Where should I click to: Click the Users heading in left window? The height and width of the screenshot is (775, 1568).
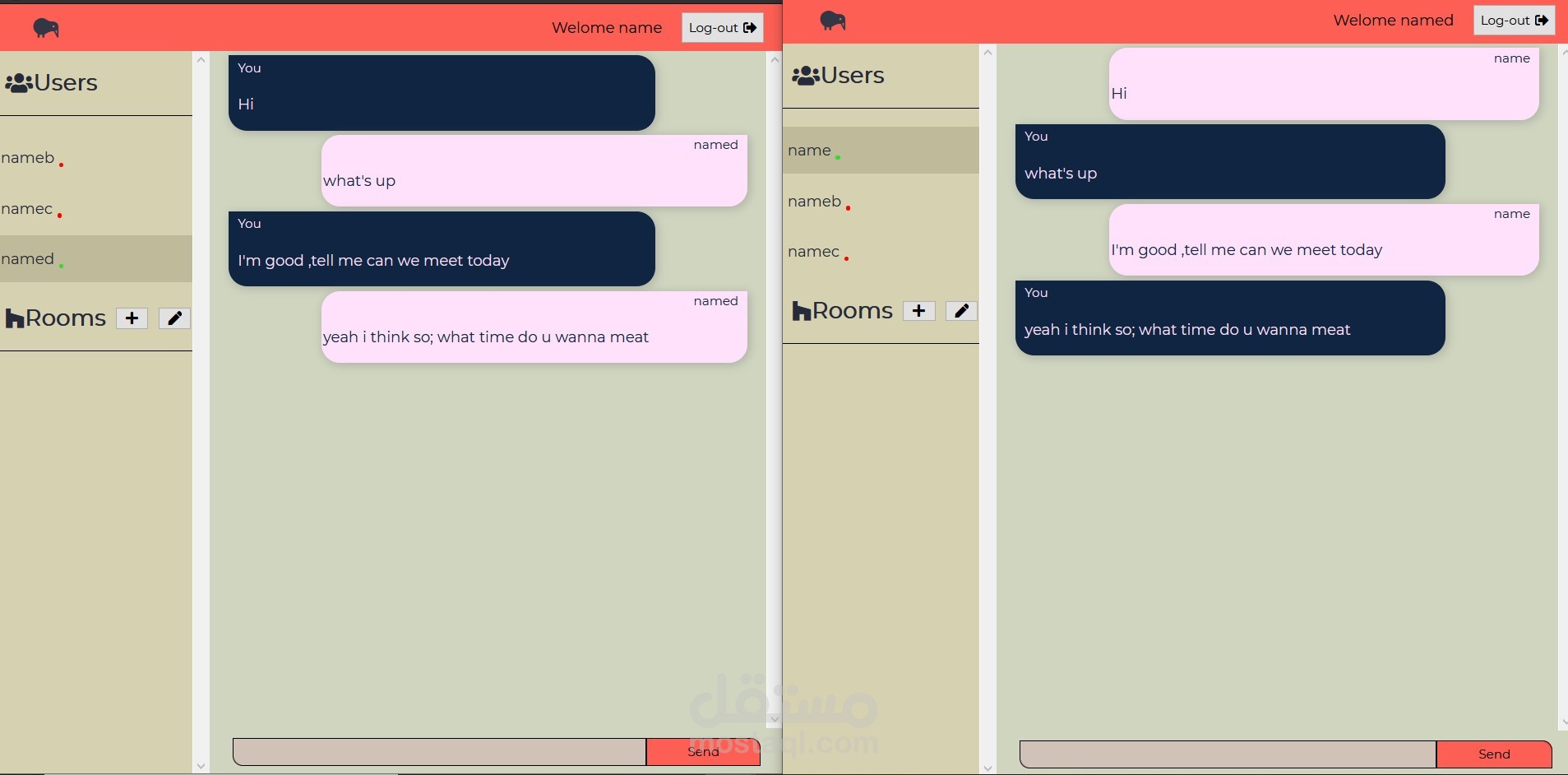(x=66, y=83)
